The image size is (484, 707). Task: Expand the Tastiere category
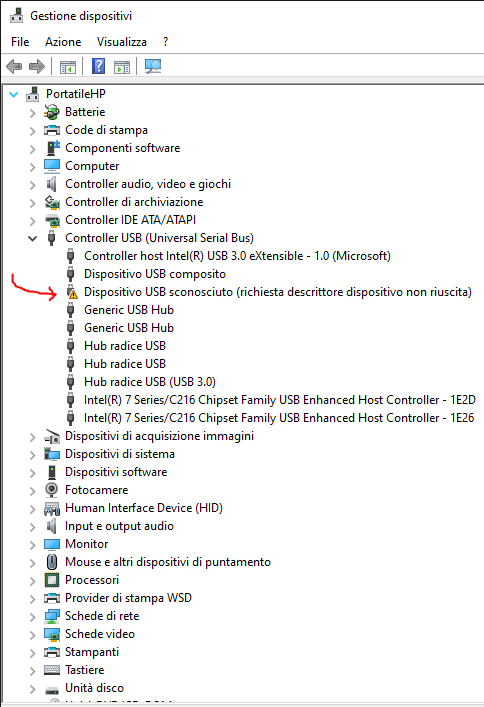pyautogui.click(x=32, y=671)
